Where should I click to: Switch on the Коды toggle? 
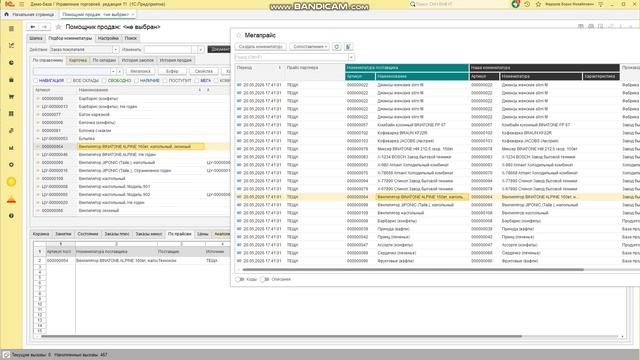240,279
